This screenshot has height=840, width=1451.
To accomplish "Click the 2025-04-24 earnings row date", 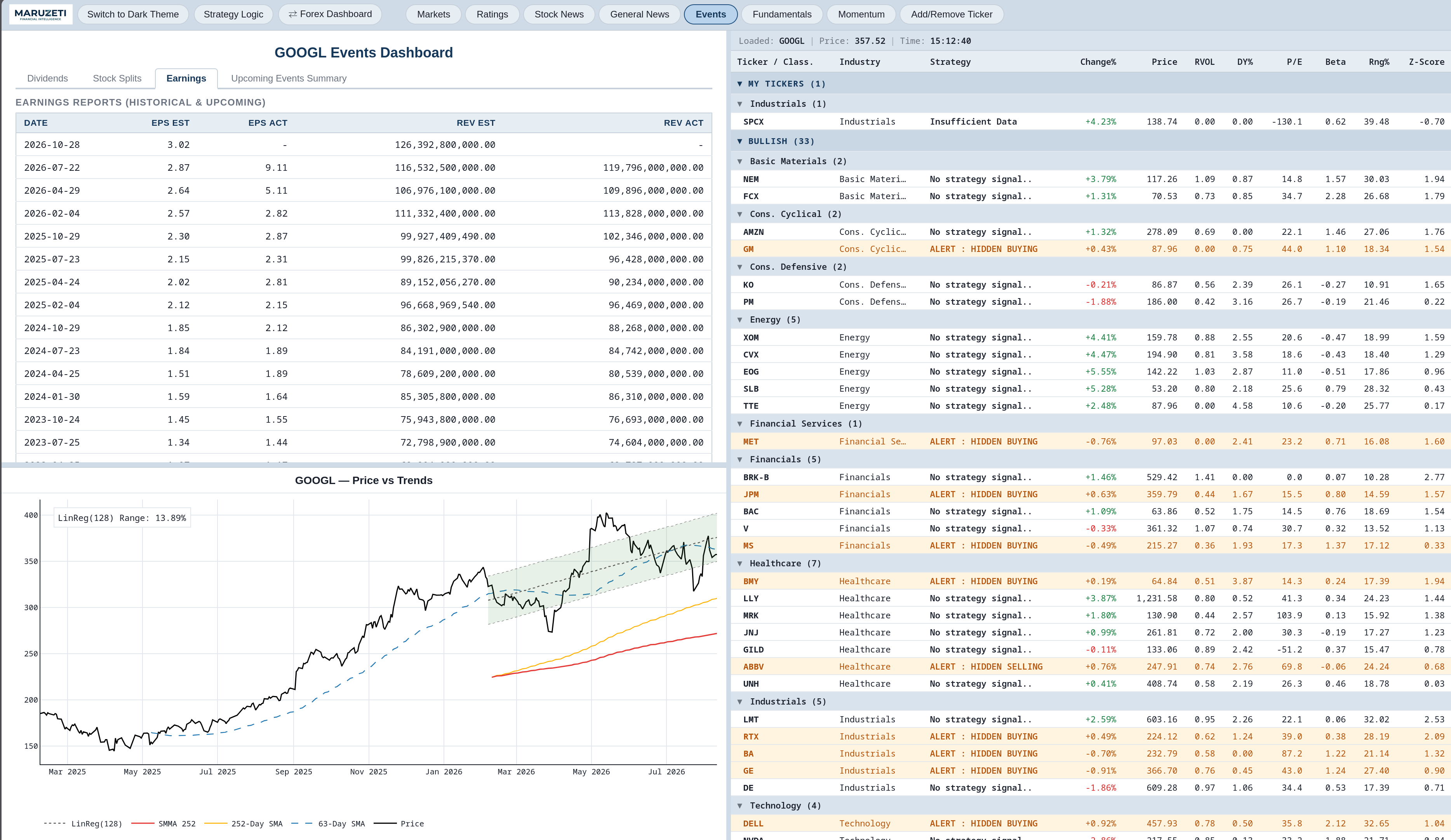I will pyautogui.click(x=52, y=283).
